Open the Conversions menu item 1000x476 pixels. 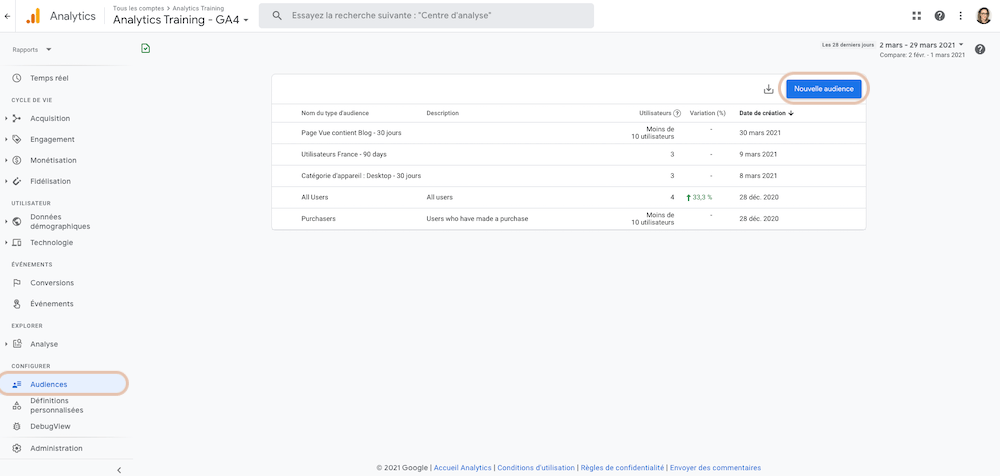52,283
